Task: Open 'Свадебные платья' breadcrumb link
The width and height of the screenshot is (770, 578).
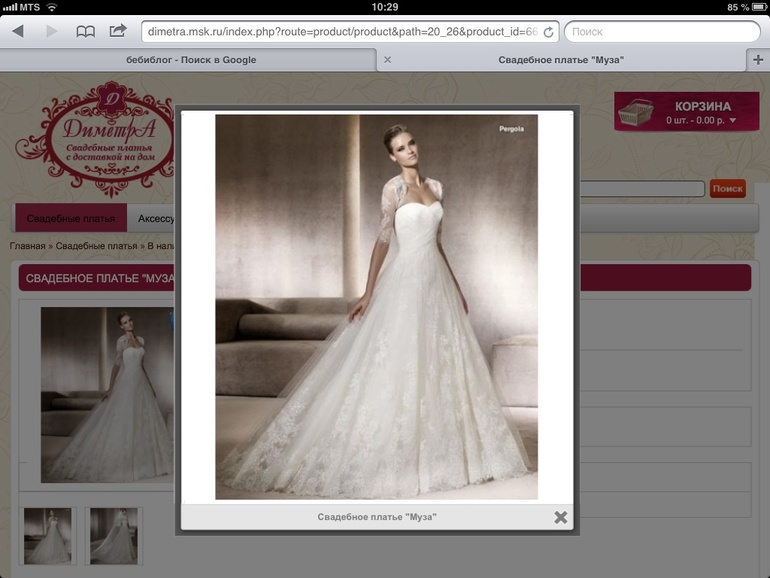Action: [96, 246]
